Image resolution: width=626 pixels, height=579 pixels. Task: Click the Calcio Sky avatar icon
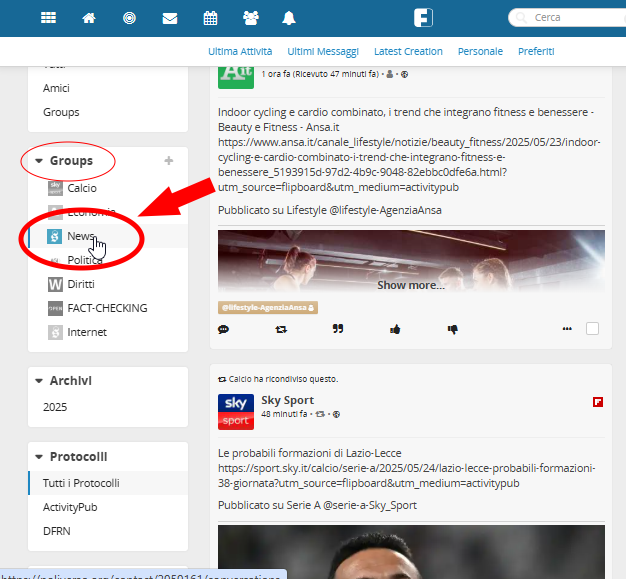55,188
